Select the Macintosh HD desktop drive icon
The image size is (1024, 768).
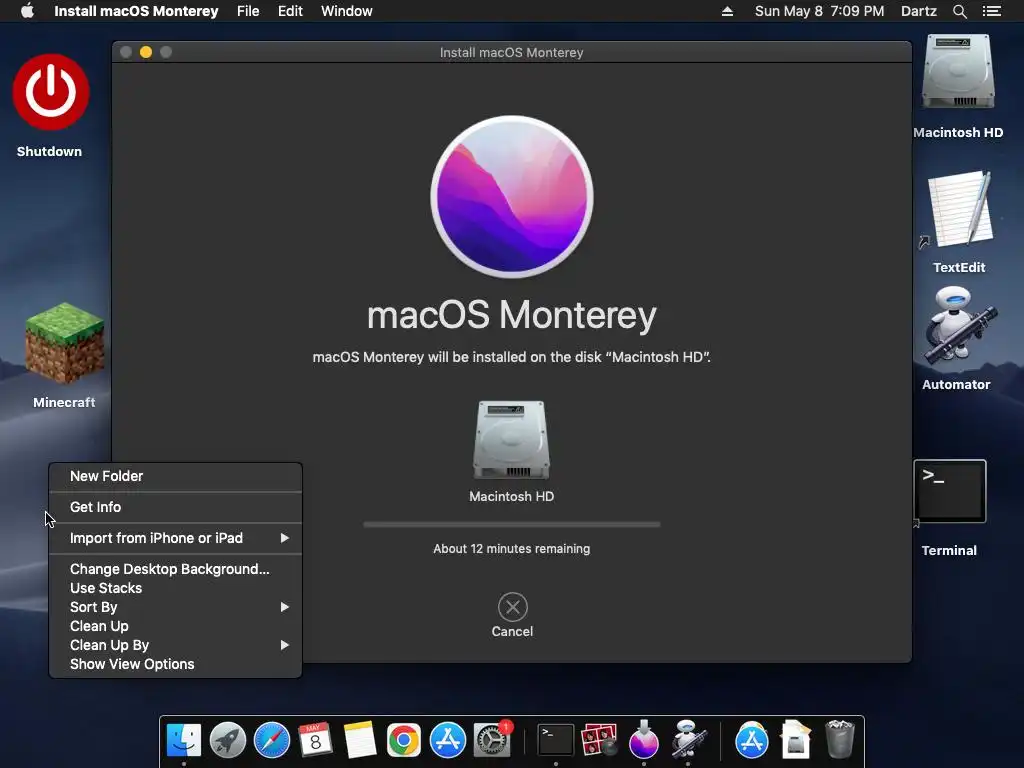click(958, 72)
